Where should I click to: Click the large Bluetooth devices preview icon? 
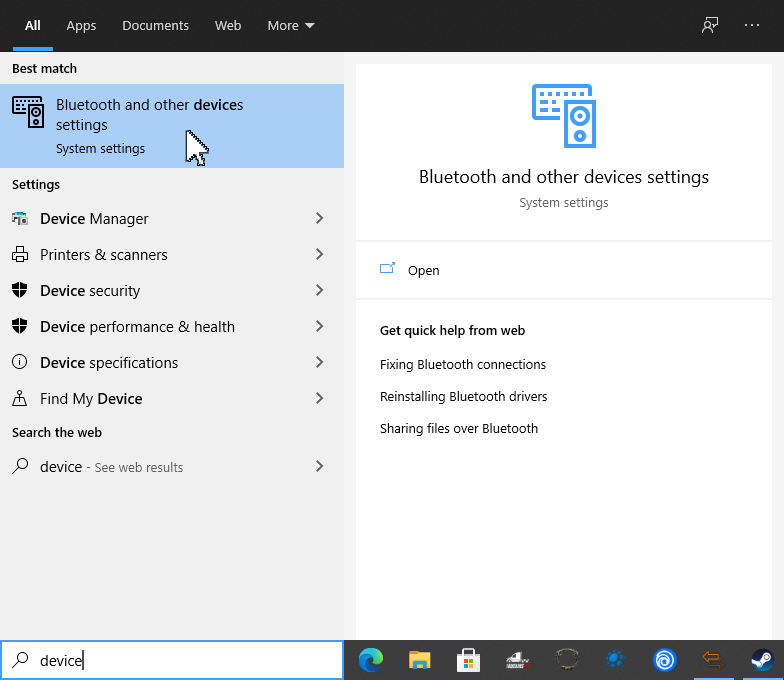pyautogui.click(x=564, y=116)
